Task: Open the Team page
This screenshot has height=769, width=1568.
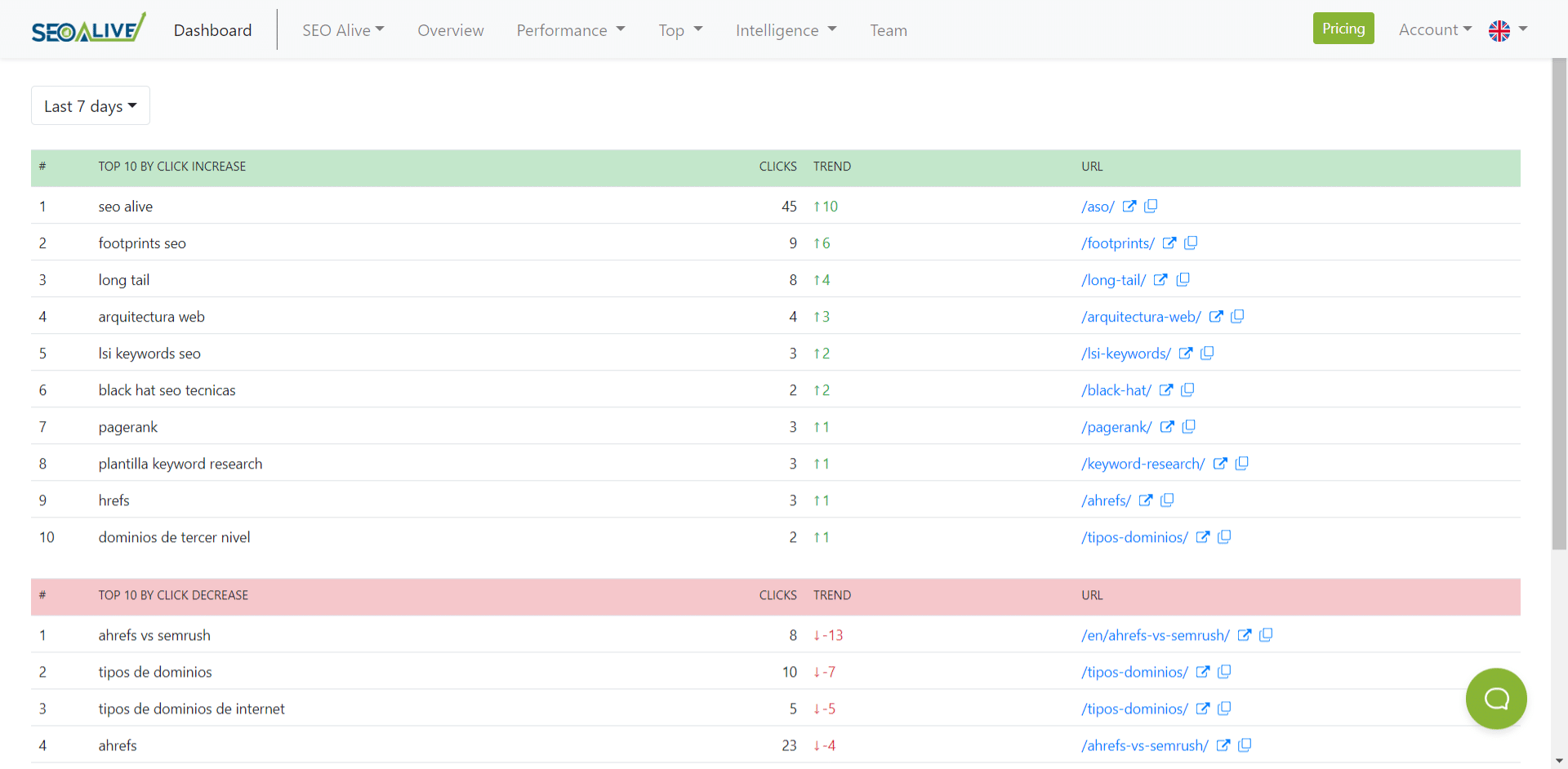Action: tap(888, 30)
